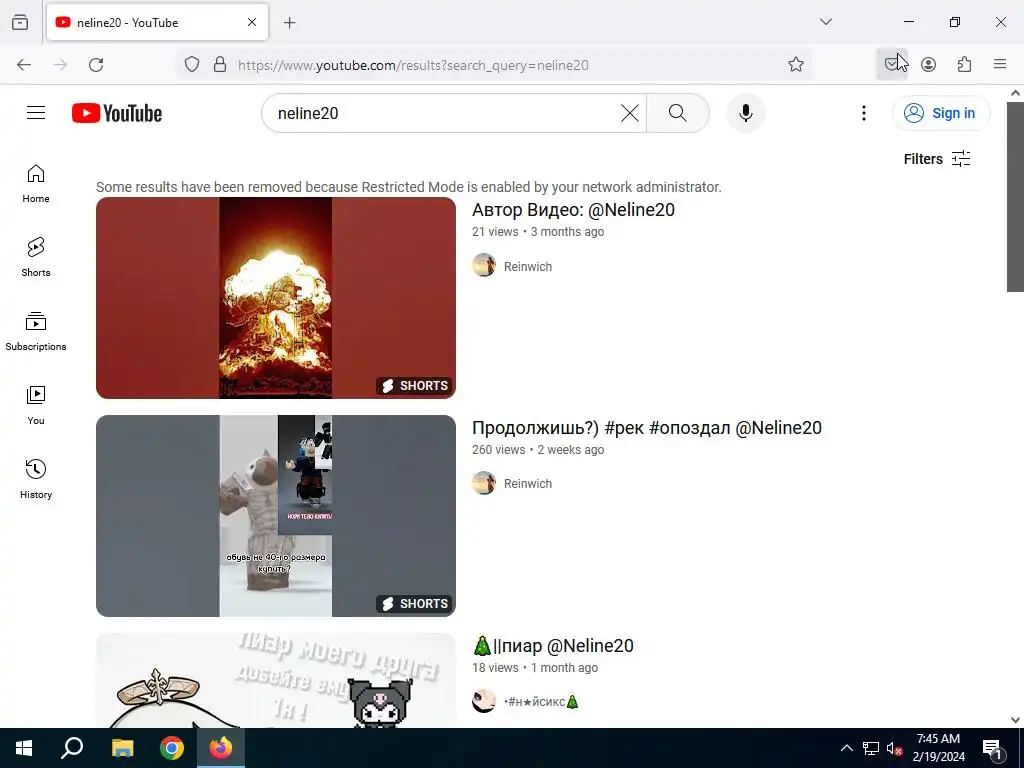Image resolution: width=1024 pixels, height=768 pixels.
Task: Open the notifications action center
Action: 993,749
